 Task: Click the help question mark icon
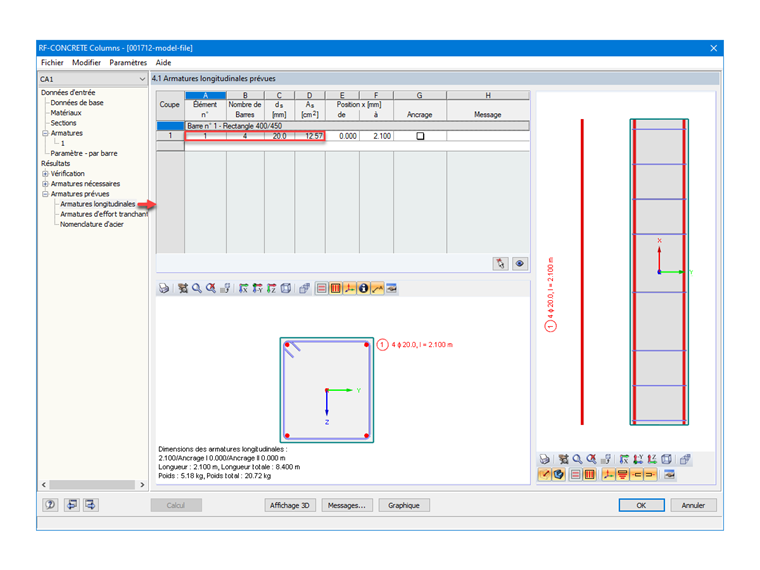pyautogui.click(x=50, y=505)
